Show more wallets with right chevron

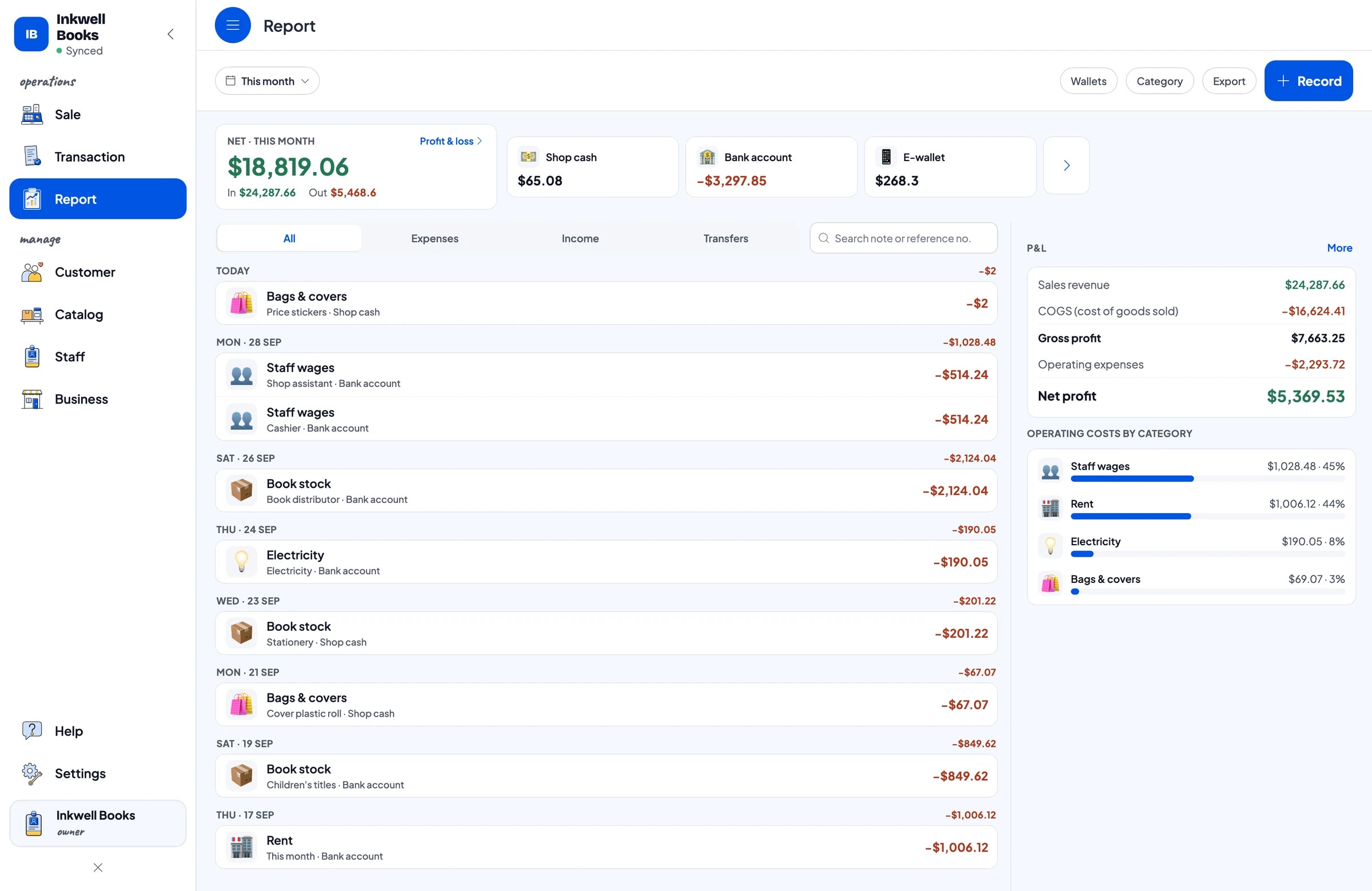[x=1066, y=165]
